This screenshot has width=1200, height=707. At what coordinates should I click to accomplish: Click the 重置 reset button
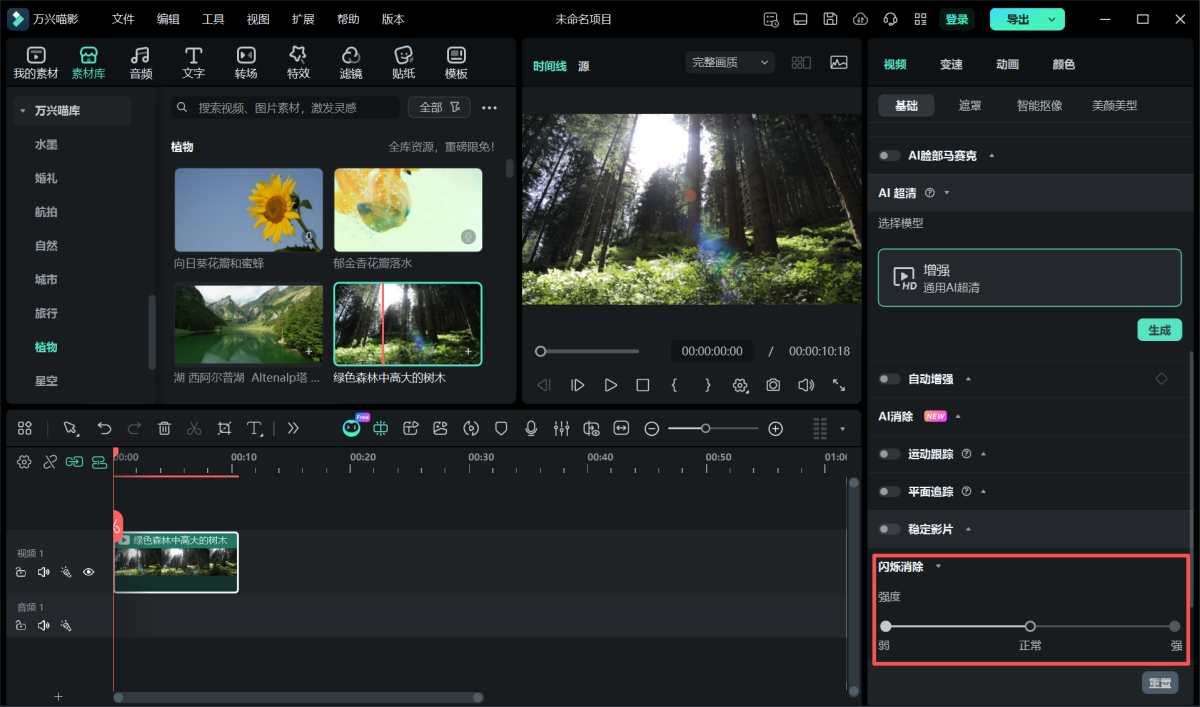1160,683
